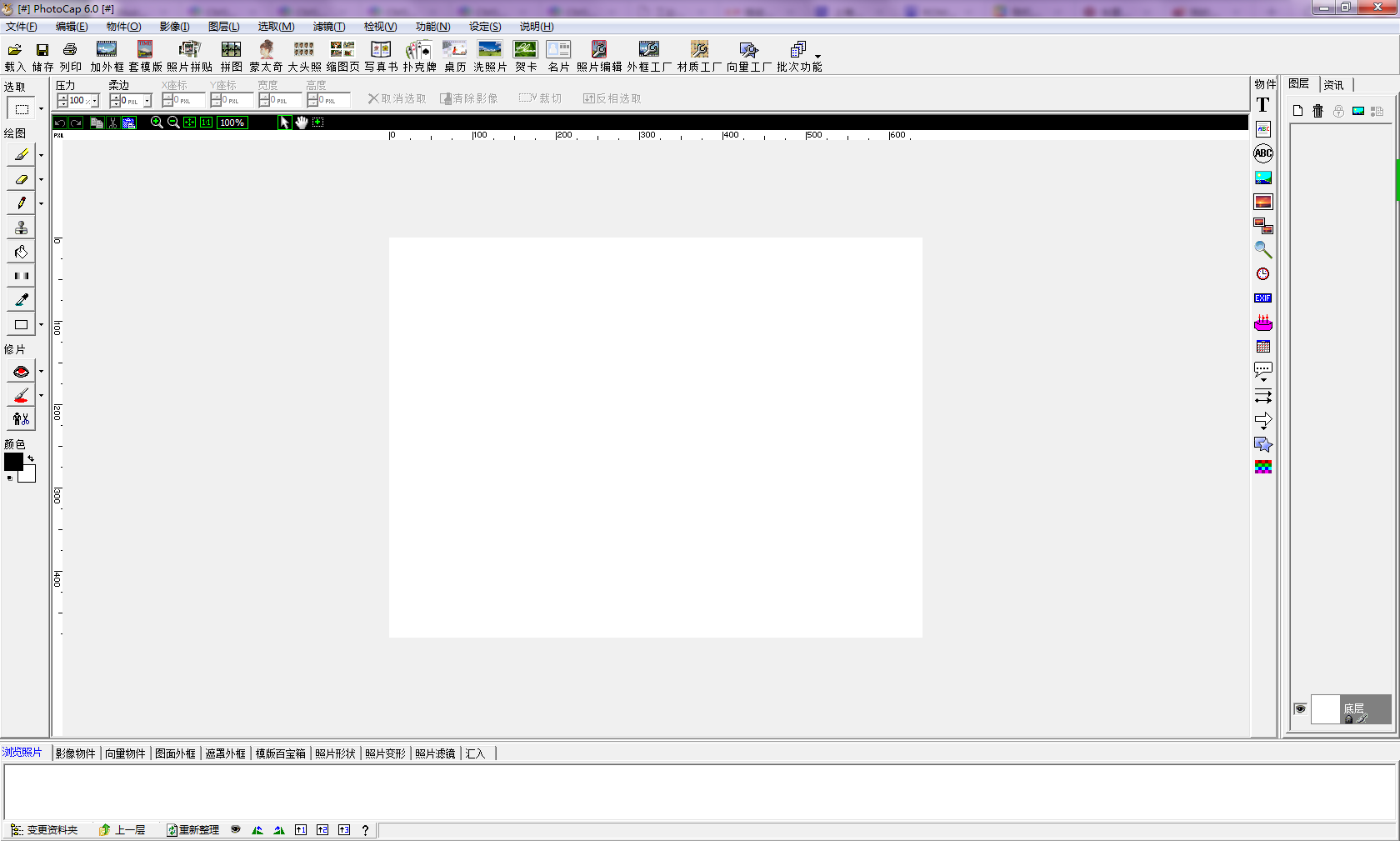Click the 变更资料夹 button
1400x841 pixels.
45,830
